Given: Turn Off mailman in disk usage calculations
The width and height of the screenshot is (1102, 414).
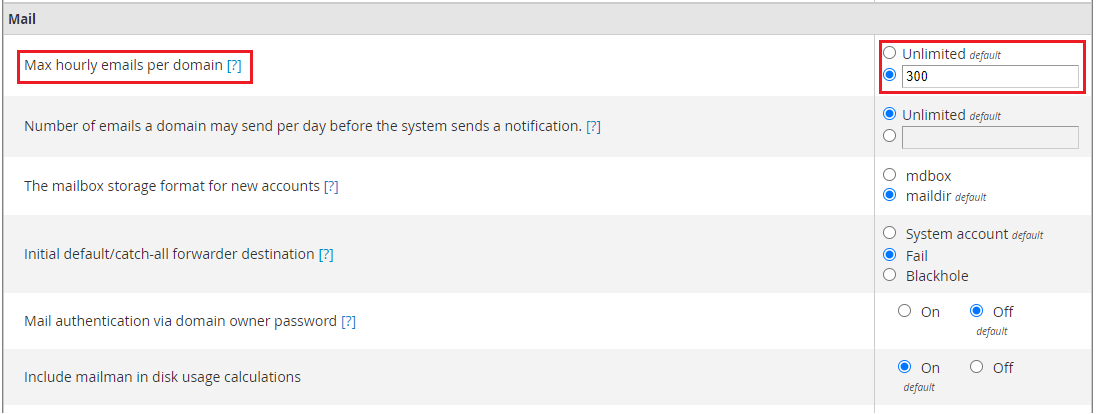Looking at the screenshot, I should pyautogui.click(x=977, y=368).
